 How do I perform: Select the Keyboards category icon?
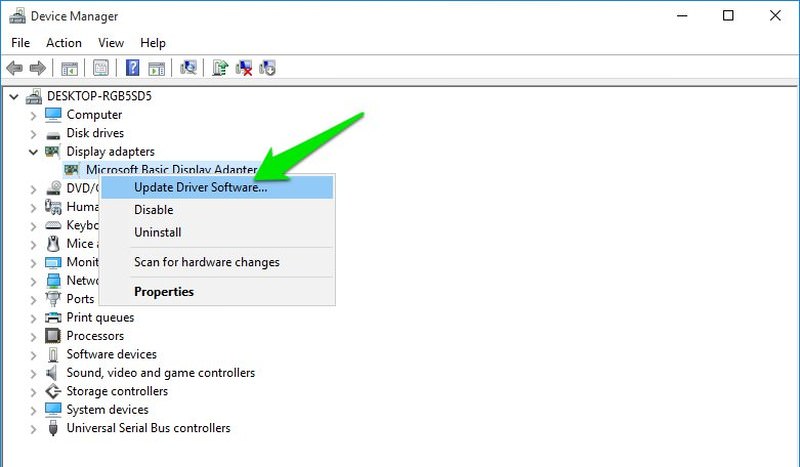53,225
